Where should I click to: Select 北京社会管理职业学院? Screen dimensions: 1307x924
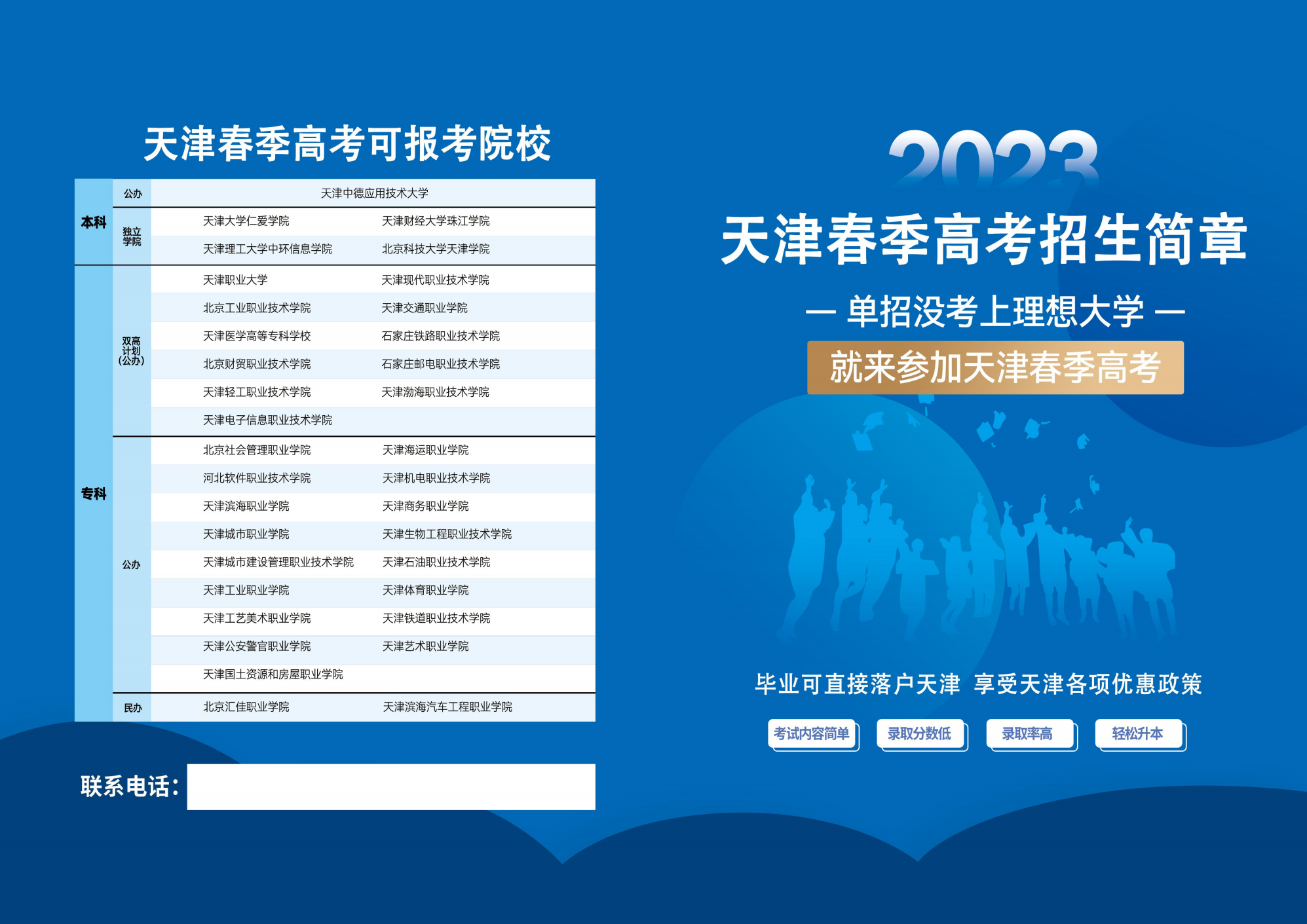point(257,450)
